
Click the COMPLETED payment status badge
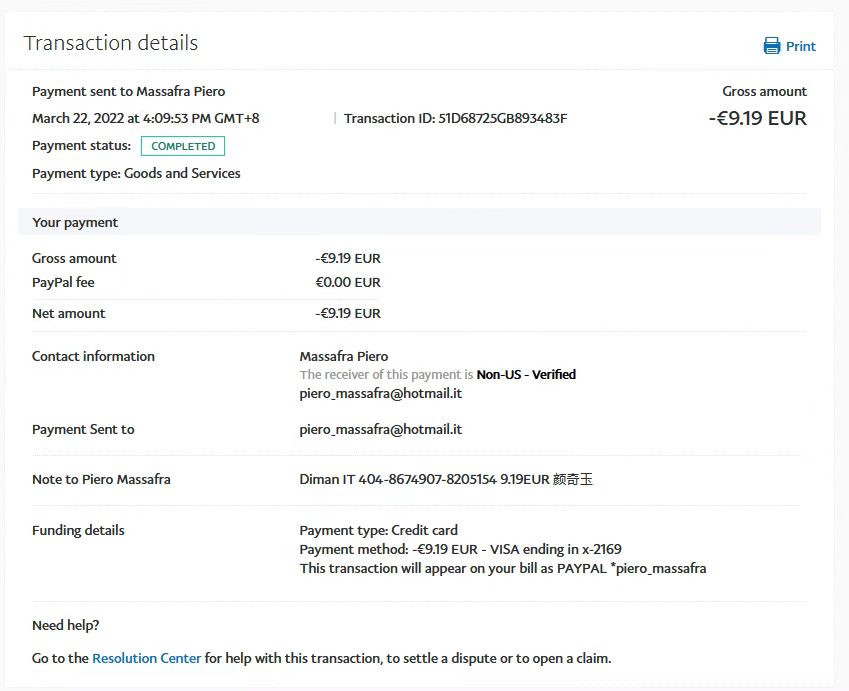tap(183, 146)
